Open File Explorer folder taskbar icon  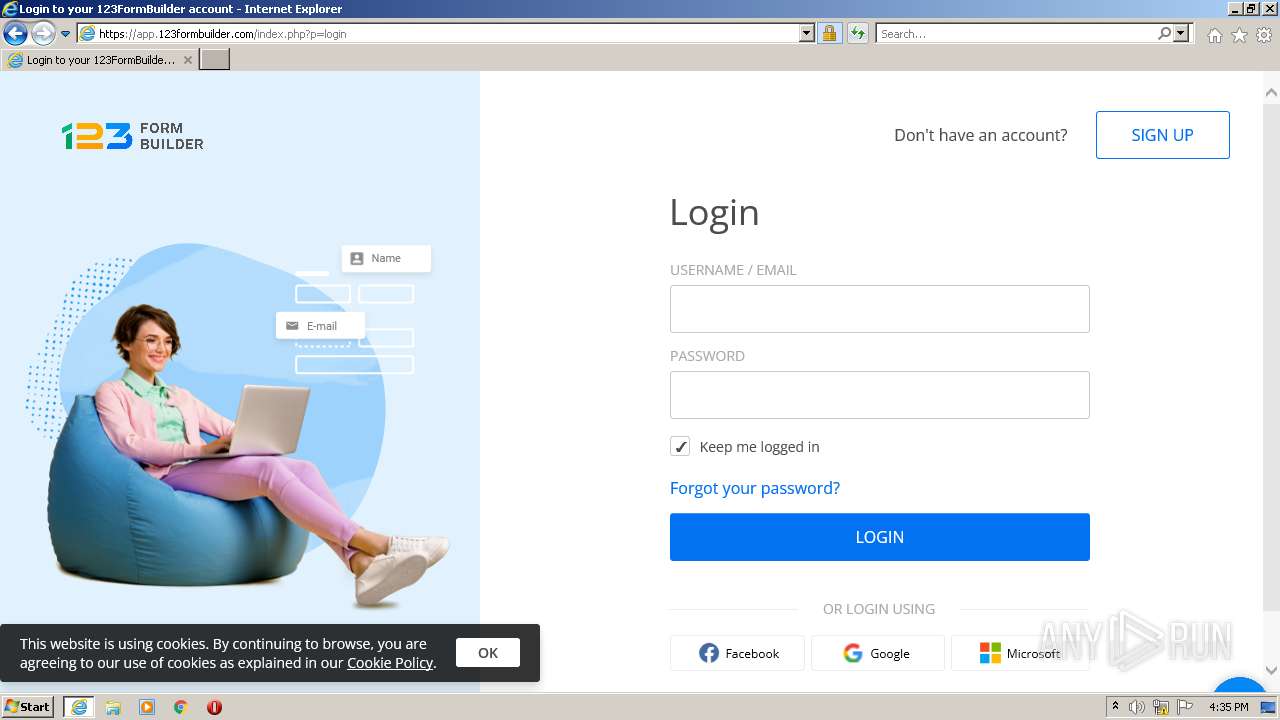(113, 707)
